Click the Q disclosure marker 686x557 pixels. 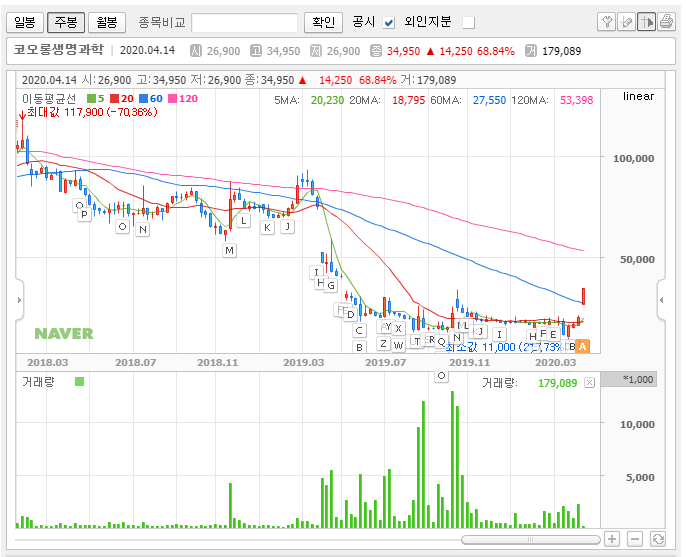[x=441, y=341]
